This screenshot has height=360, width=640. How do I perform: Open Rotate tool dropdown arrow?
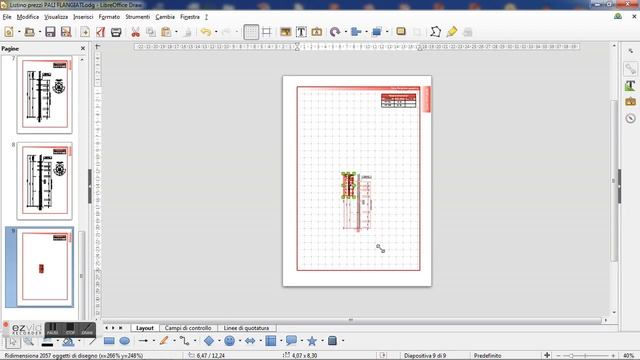[x=345, y=32]
